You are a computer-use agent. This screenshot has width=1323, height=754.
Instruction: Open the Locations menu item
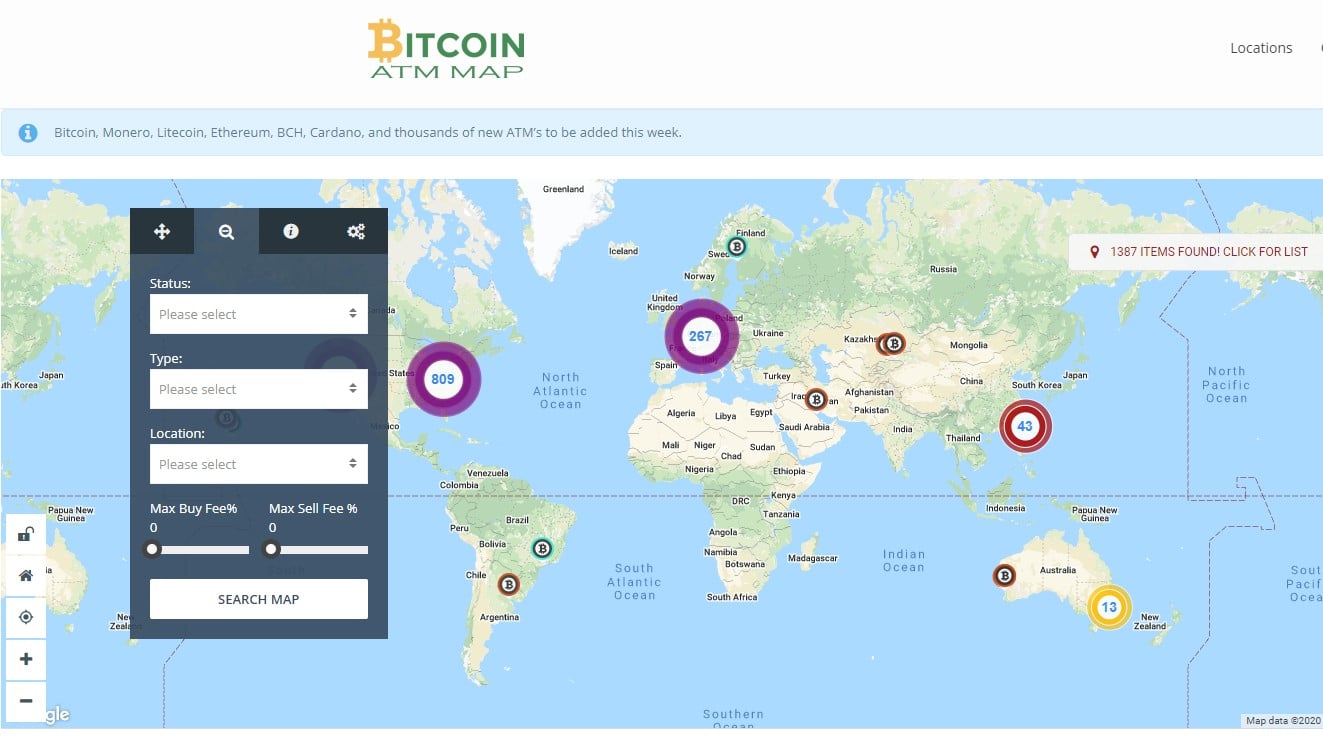pyautogui.click(x=1261, y=47)
